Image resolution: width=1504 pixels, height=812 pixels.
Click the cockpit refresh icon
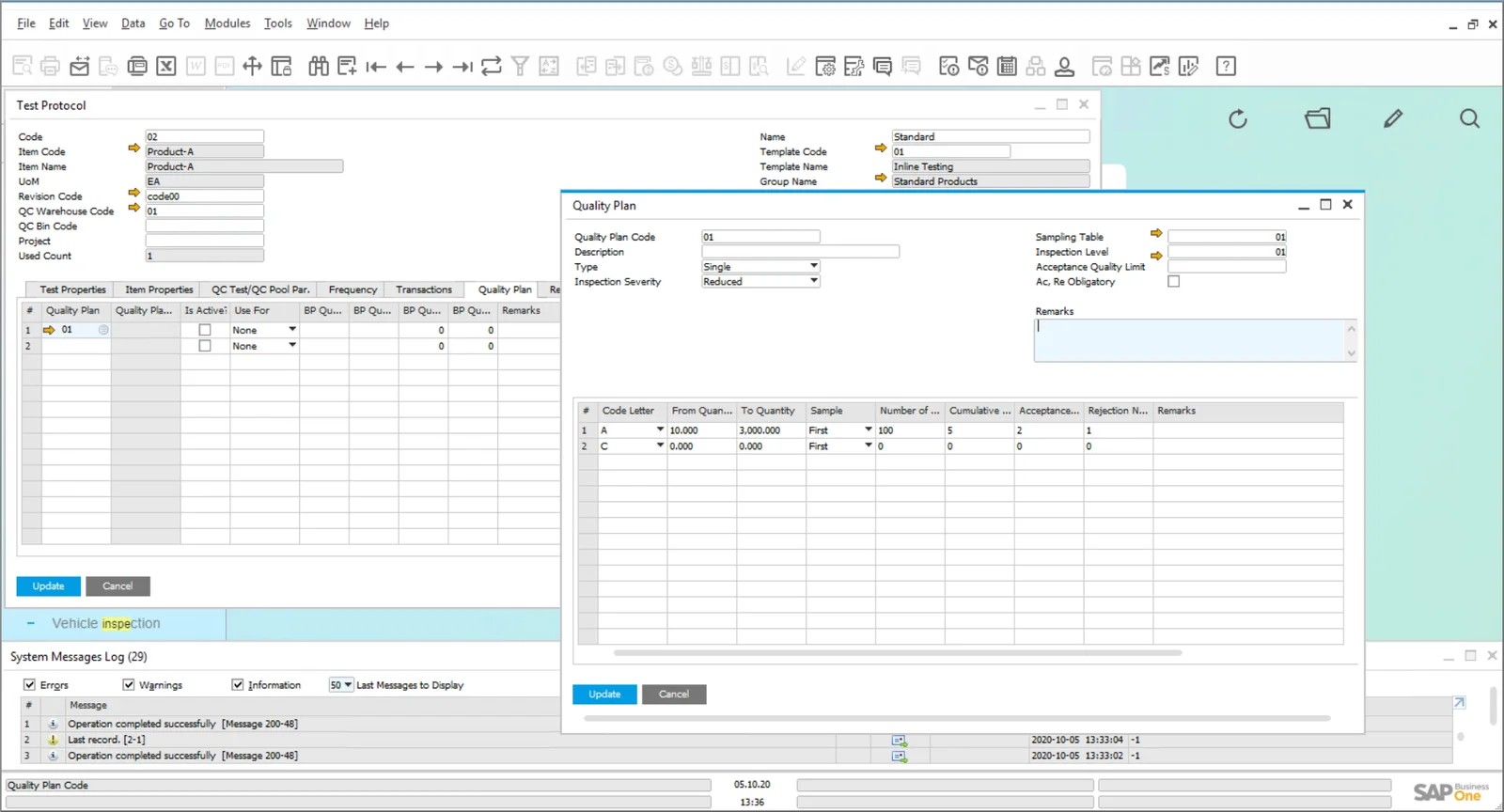1238,118
